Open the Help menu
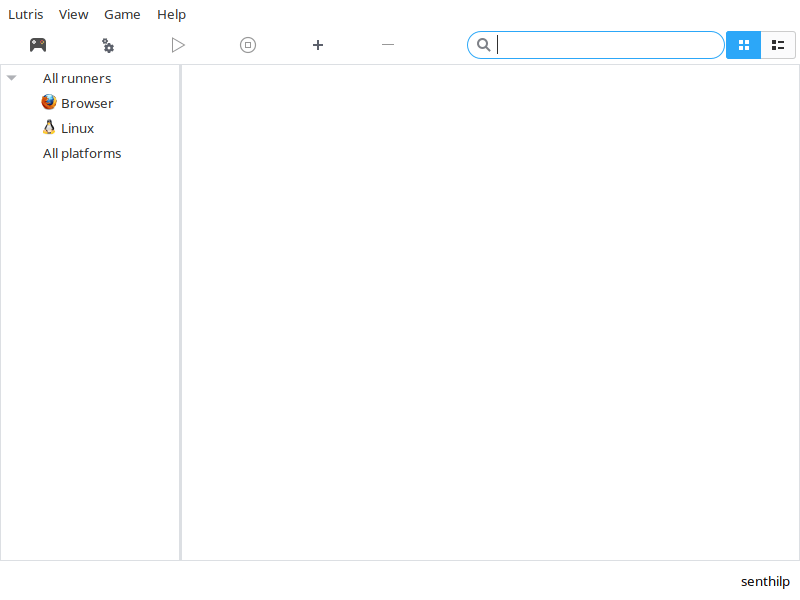Screen dimensions: 800x600 [x=171, y=14]
